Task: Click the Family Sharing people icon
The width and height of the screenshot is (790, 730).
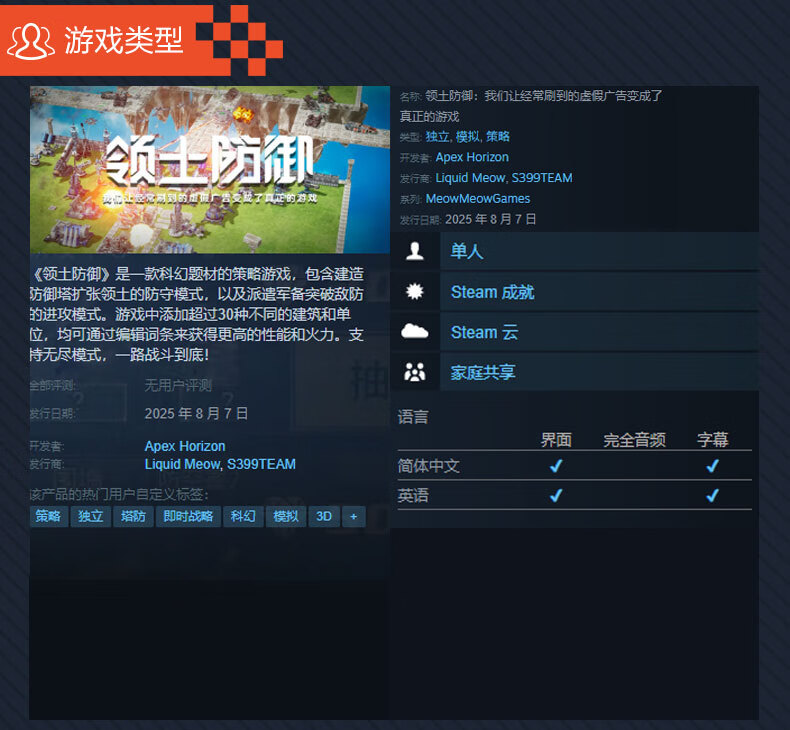Action: tap(414, 373)
